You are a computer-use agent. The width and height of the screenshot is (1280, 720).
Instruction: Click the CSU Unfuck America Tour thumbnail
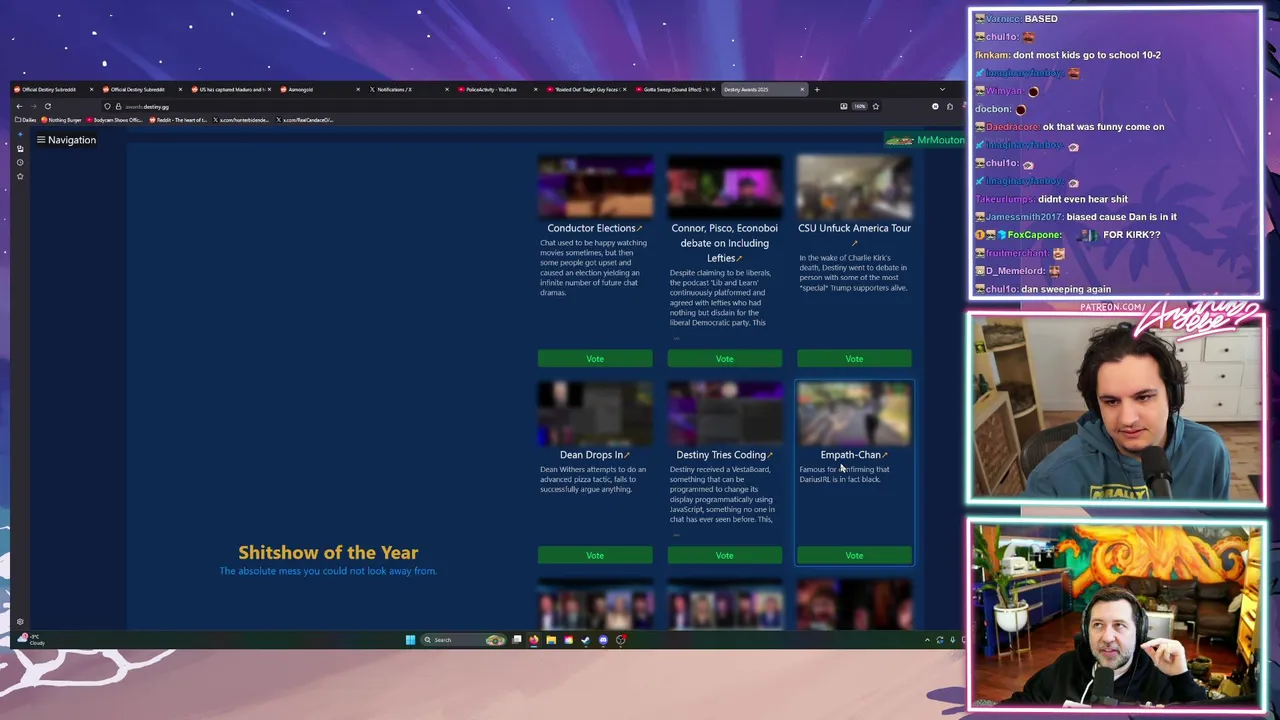(854, 187)
